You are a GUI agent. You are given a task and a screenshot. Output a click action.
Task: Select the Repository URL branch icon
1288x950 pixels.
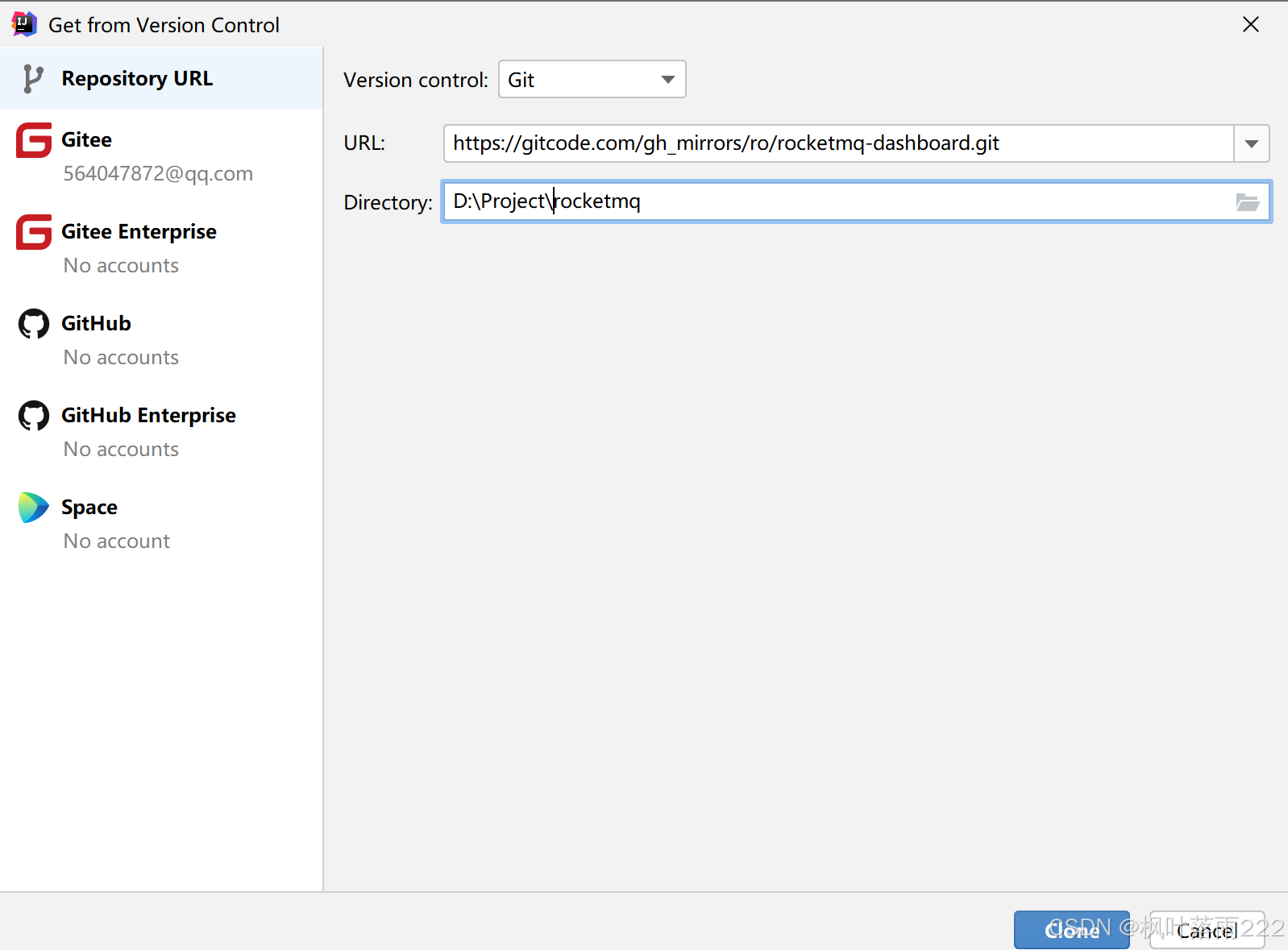32,79
